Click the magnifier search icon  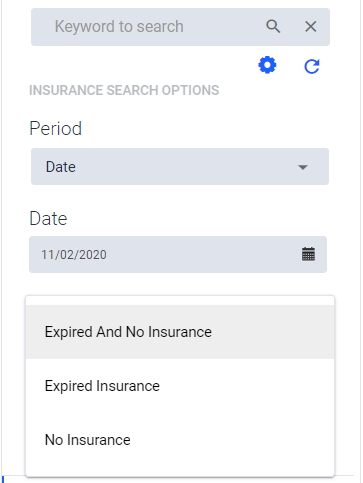(x=273, y=26)
